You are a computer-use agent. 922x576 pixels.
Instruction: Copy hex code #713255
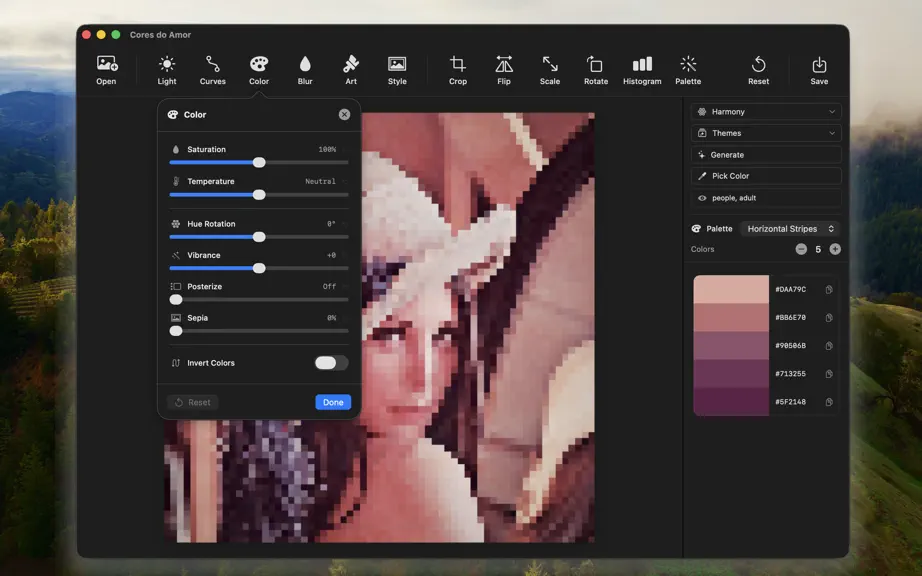[x=829, y=374]
